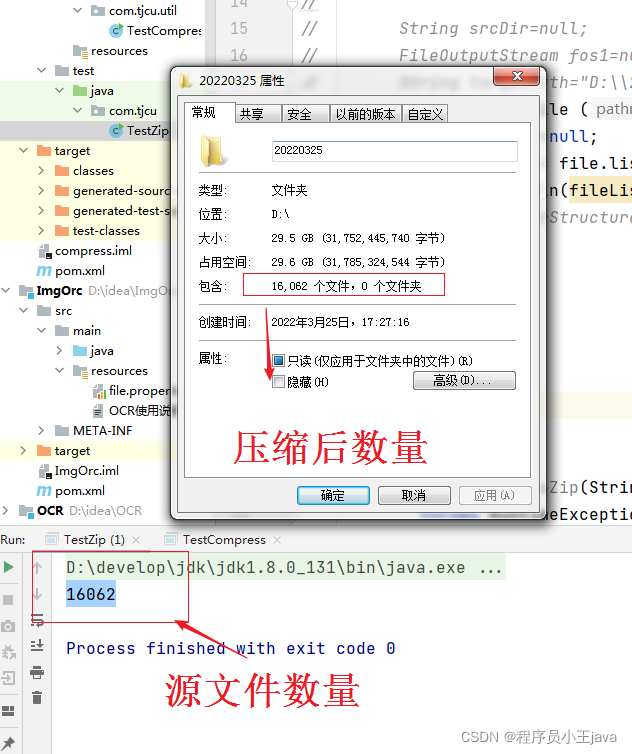Switch to TestCompress run tab

pyautogui.click(x=224, y=540)
